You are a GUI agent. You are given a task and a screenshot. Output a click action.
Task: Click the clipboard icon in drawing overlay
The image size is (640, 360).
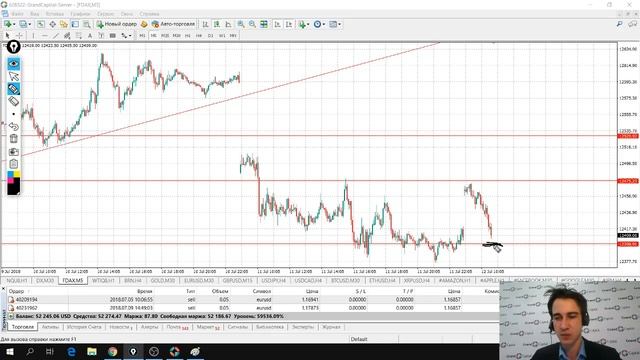(x=13, y=164)
